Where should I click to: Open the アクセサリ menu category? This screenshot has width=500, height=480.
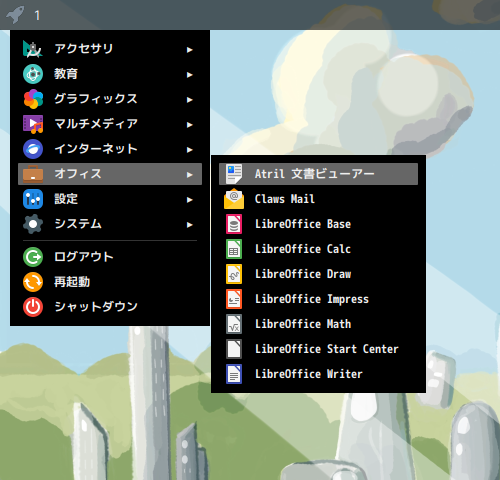click(110, 49)
